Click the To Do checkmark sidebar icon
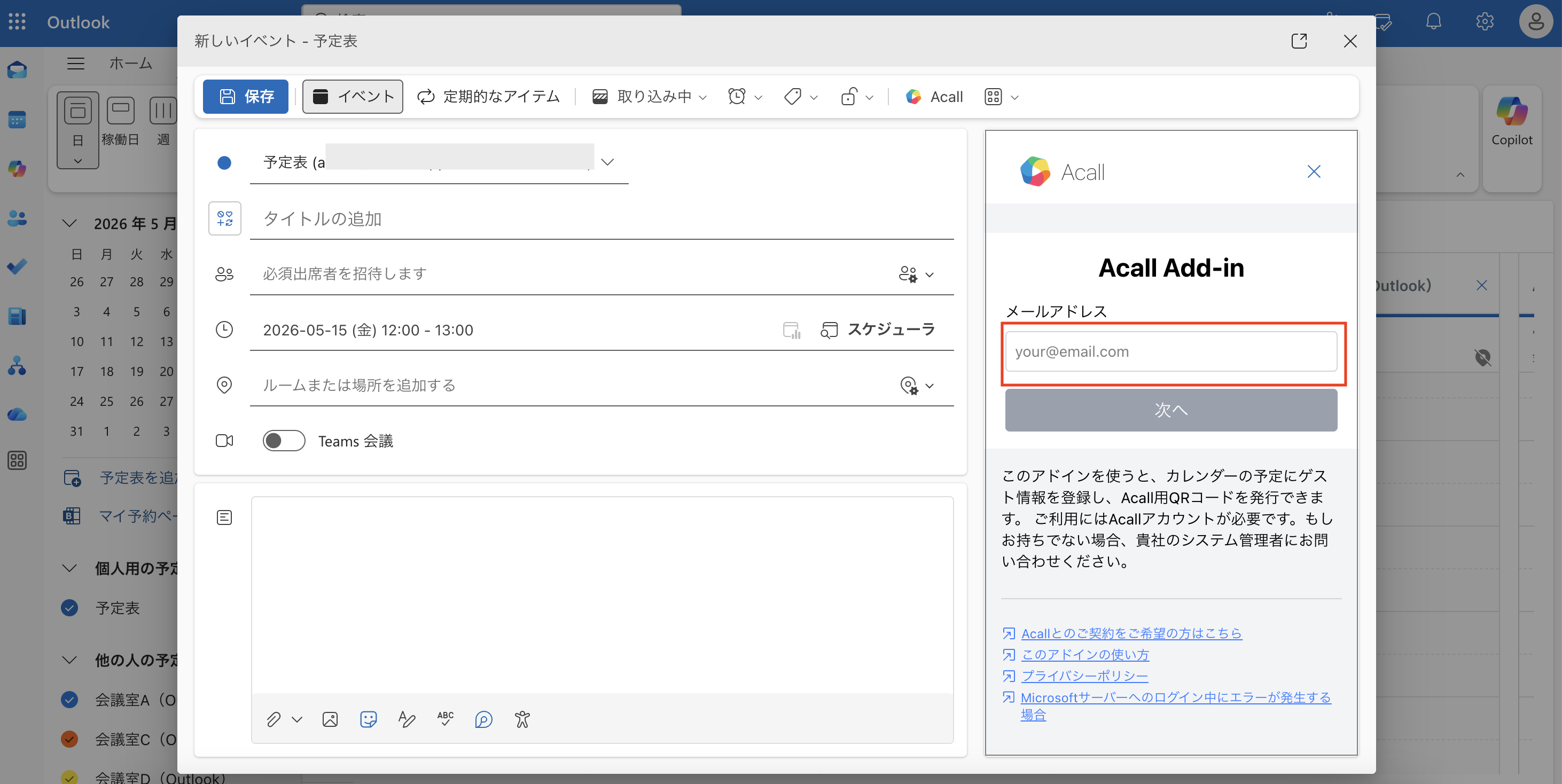The width and height of the screenshot is (1562, 784). pos(17,267)
